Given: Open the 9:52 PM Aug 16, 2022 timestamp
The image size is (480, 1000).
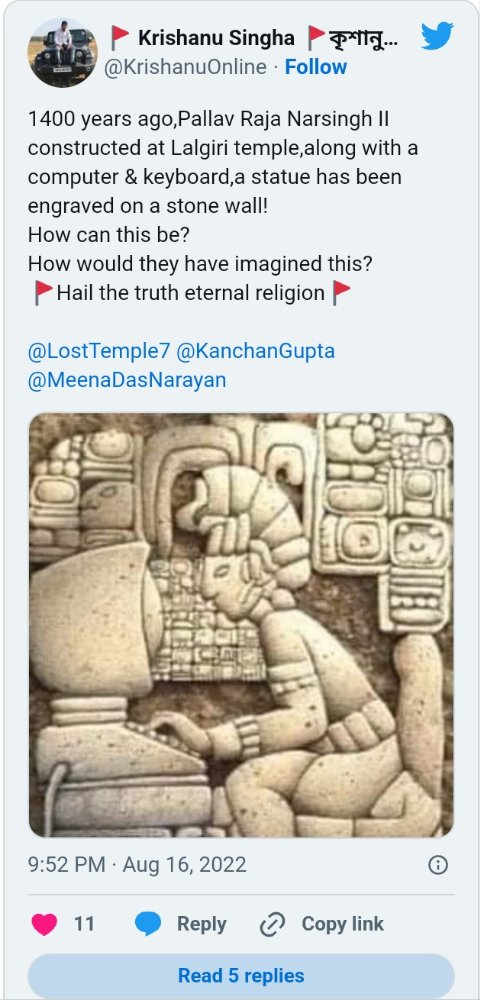Looking at the screenshot, I should click(x=137, y=865).
